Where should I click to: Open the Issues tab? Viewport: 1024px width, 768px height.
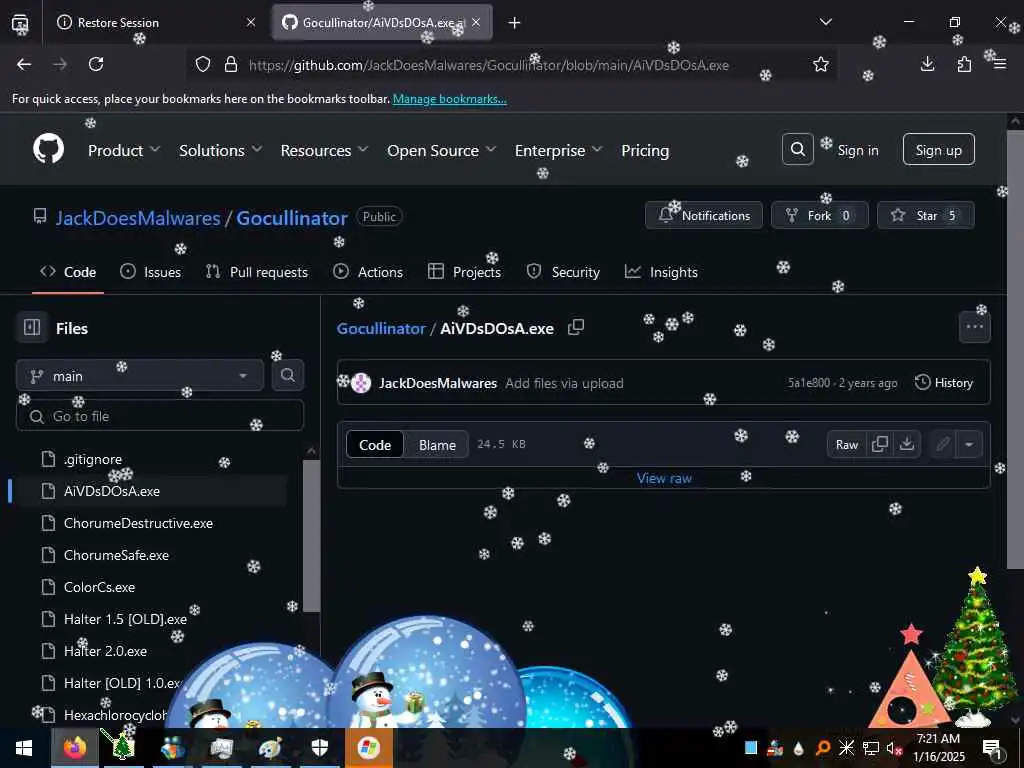click(x=151, y=272)
